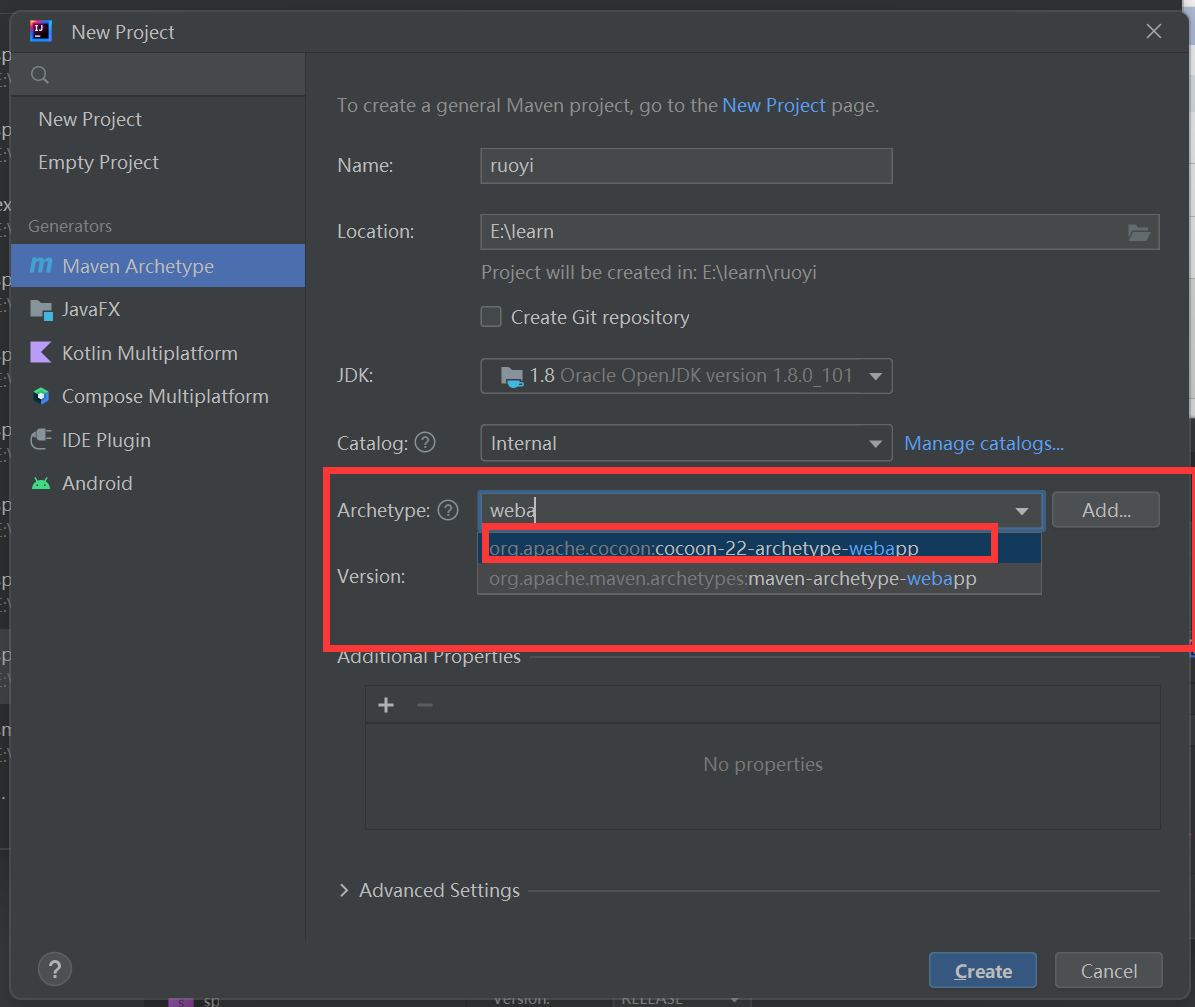Click the search magnifier icon in sidebar
The width and height of the screenshot is (1195, 1007).
pyautogui.click(x=40, y=75)
